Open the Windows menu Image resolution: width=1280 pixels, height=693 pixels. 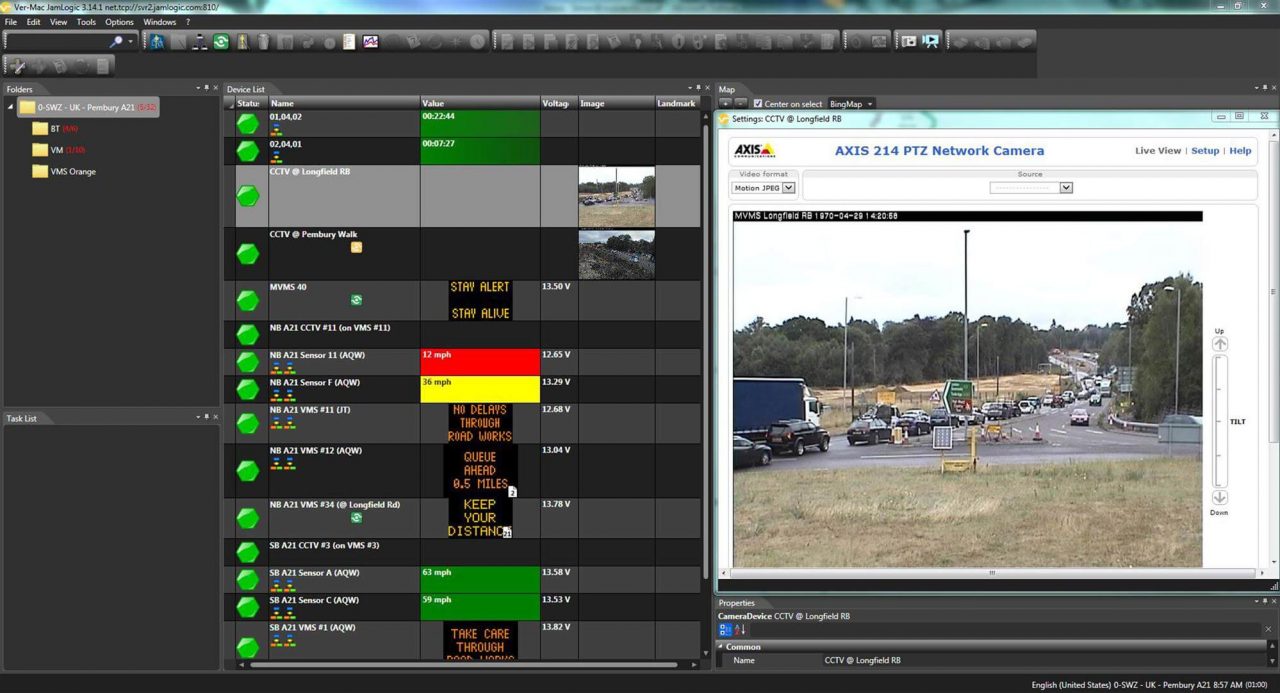pyautogui.click(x=159, y=22)
